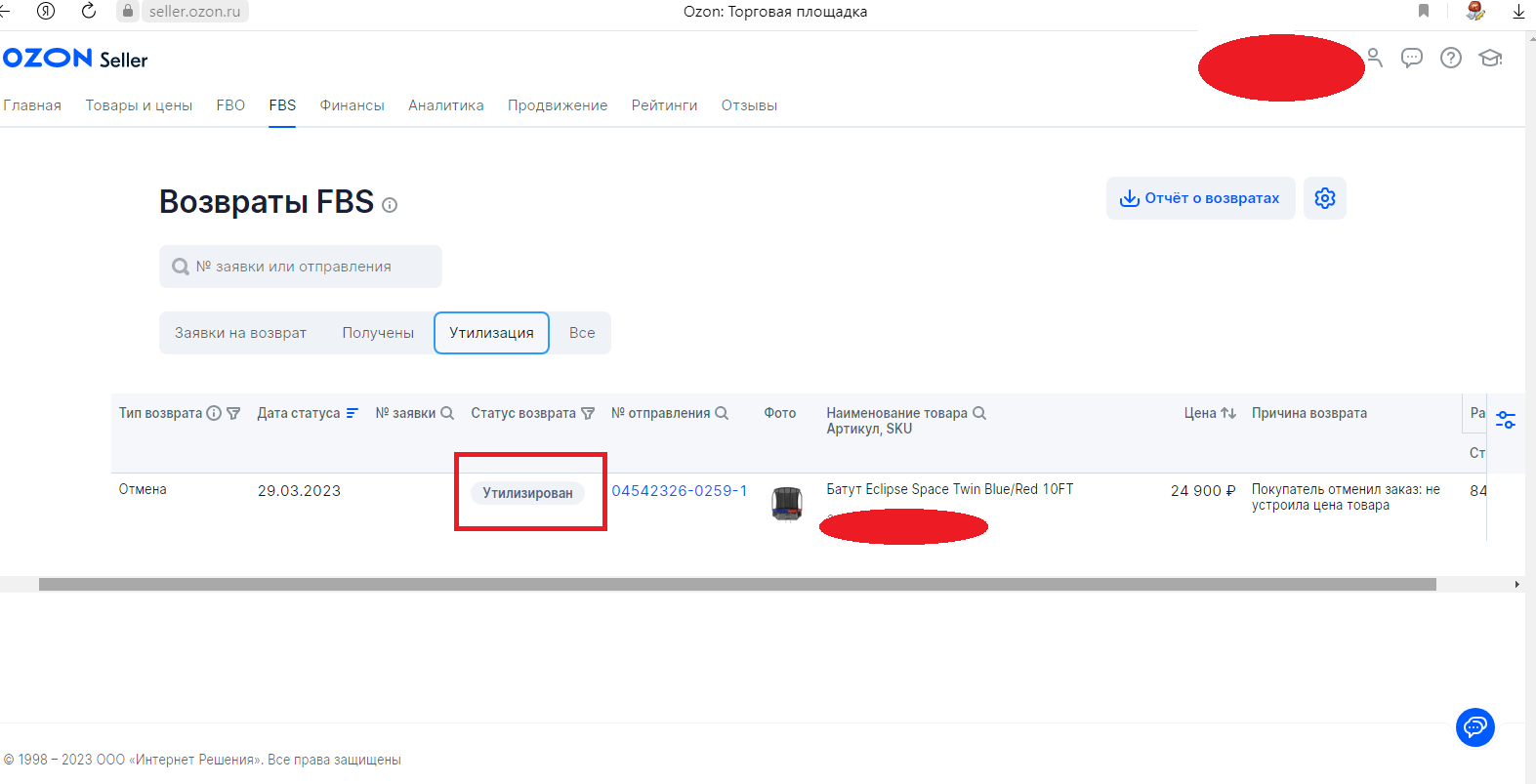This screenshot has width=1536, height=784.
Task: Open the Финансы tab
Action: [x=353, y=105]
